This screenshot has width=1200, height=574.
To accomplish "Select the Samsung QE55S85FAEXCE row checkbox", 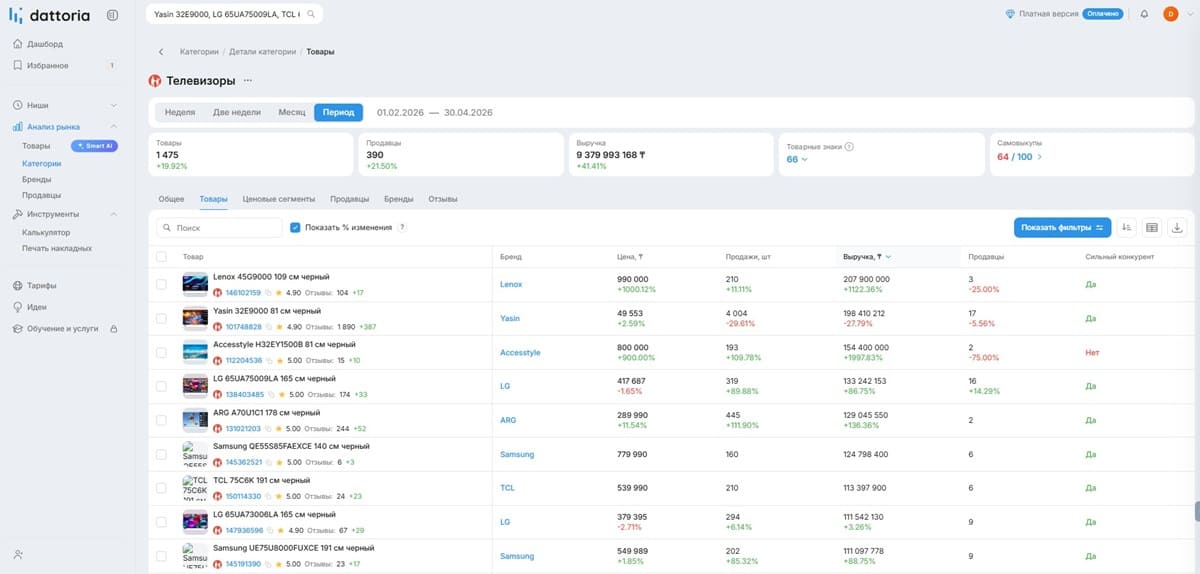I will (162, 454).
